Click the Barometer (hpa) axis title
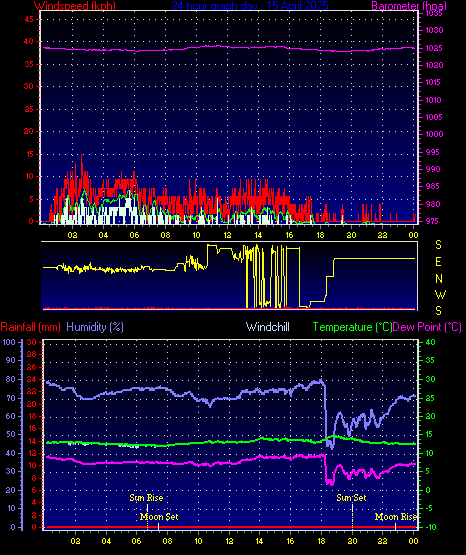 click(x=409, y=6)
